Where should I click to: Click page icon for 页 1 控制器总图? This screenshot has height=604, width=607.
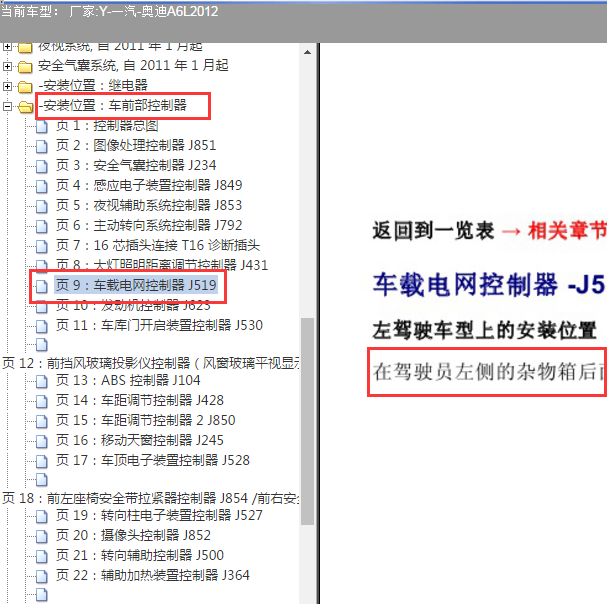(x=41, y=126)
